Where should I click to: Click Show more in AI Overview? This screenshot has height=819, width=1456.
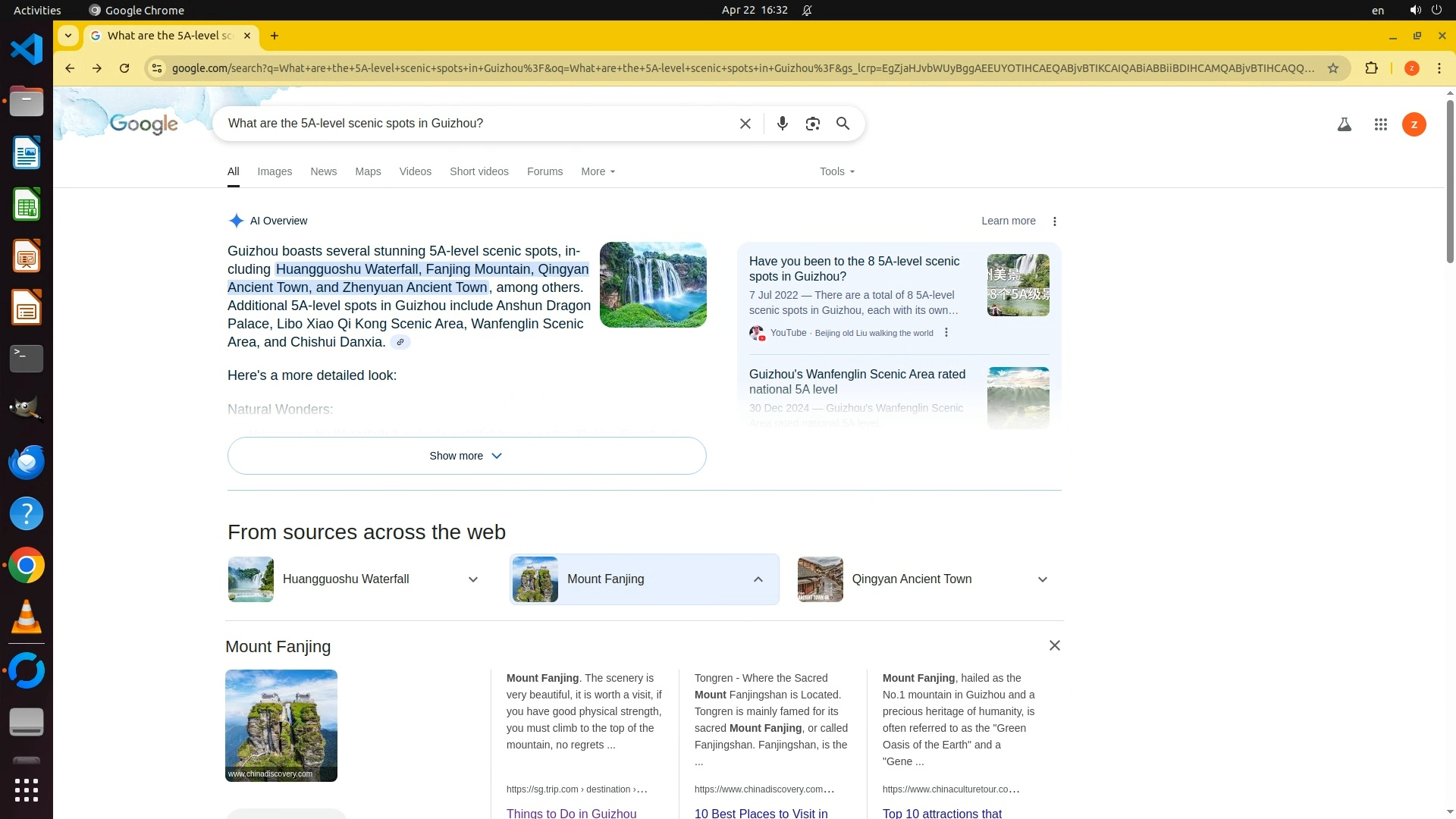pyautogui.click(x=466, y=456)
